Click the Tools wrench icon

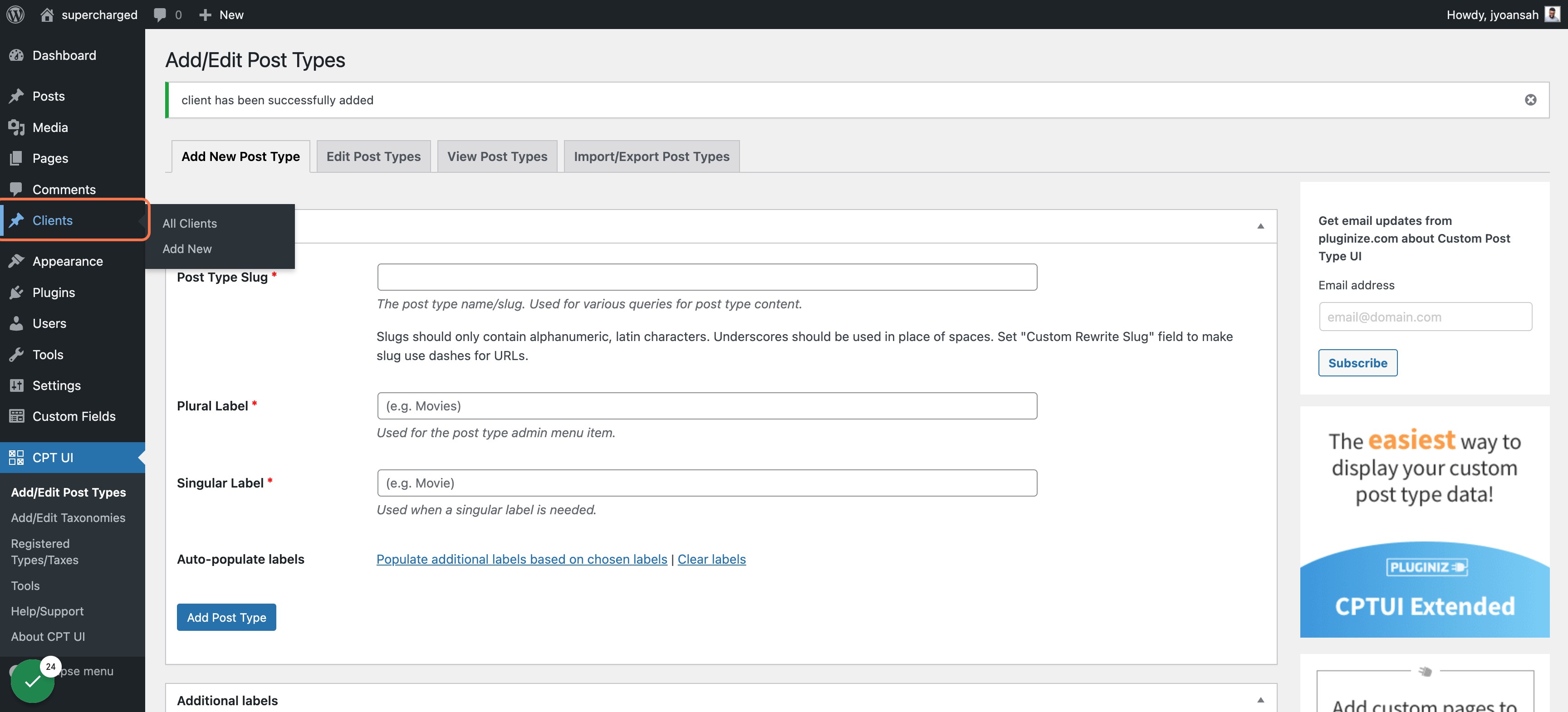coord(16,354)
